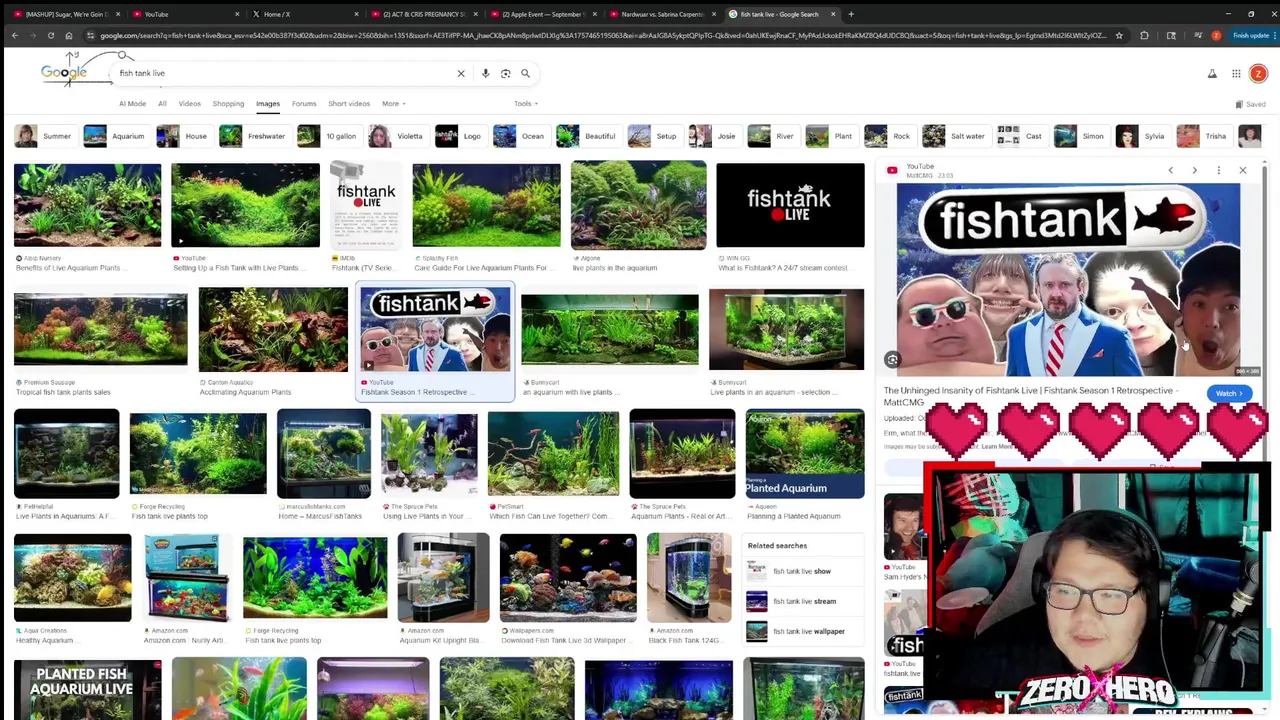Close the image preview panel
The width and height of the screenshot is (1280, 720).
[1242, 170]
